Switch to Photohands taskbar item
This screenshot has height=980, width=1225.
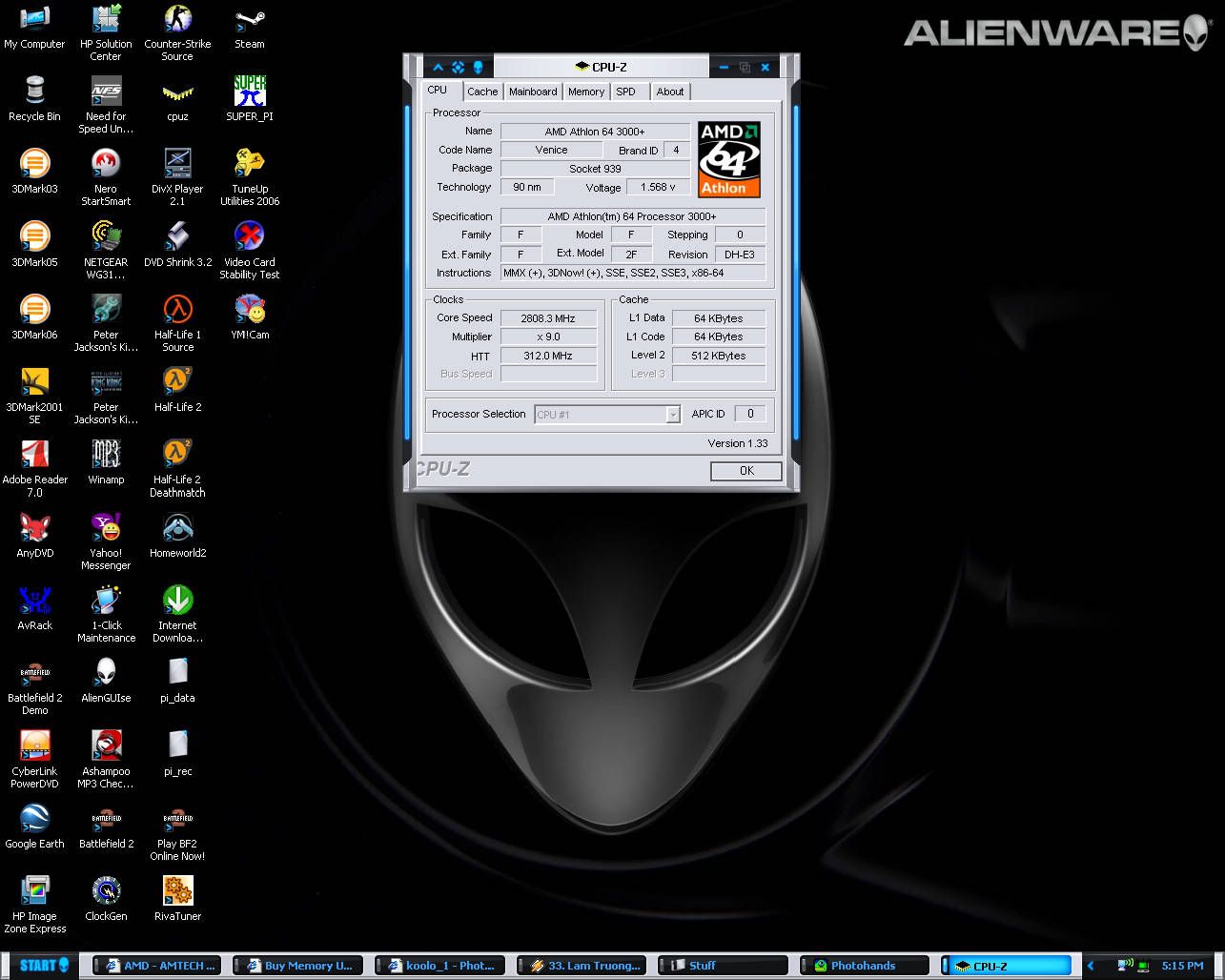(x=865, y=966)
